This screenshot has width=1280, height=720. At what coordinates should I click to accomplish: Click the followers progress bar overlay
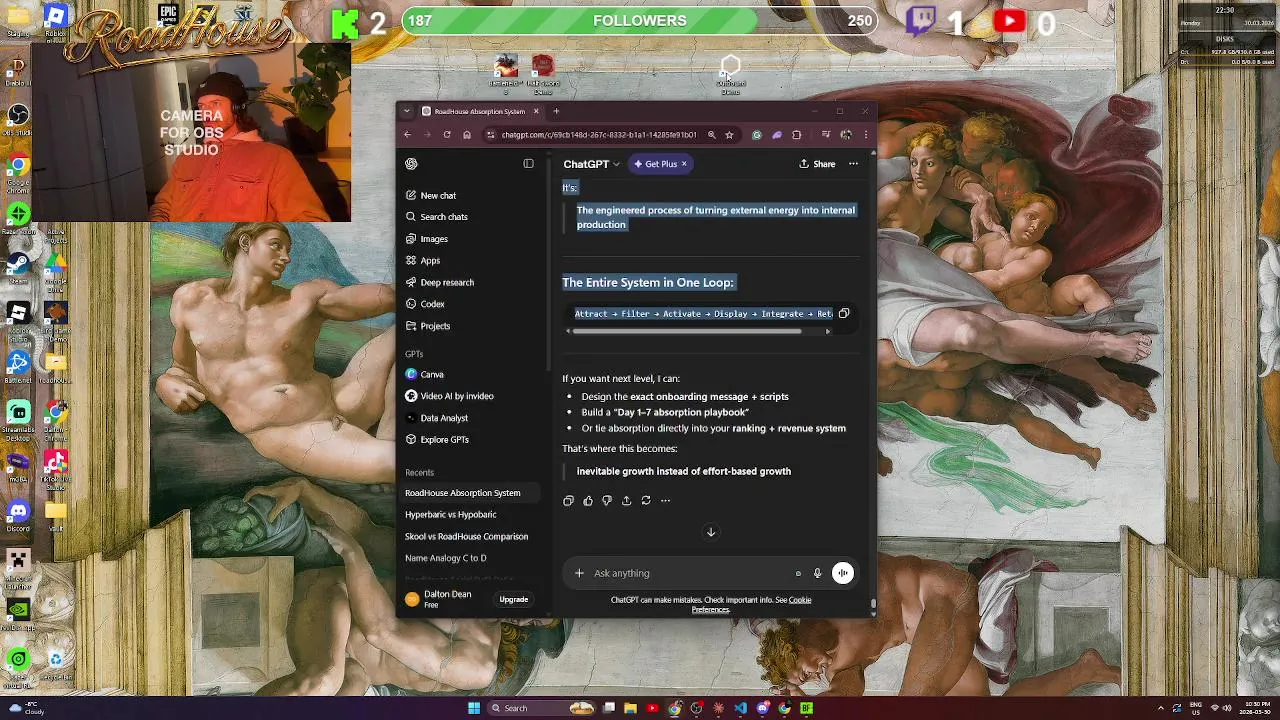(x=640, y=20)
